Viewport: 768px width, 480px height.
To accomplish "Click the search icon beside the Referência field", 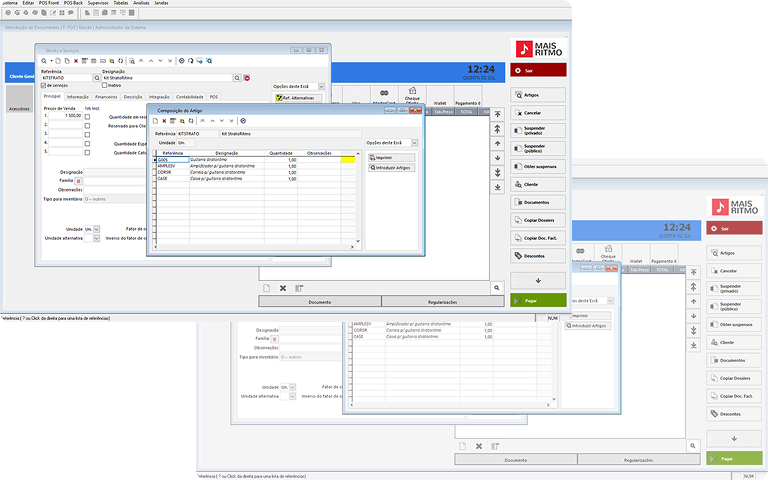I will [98, 77].
